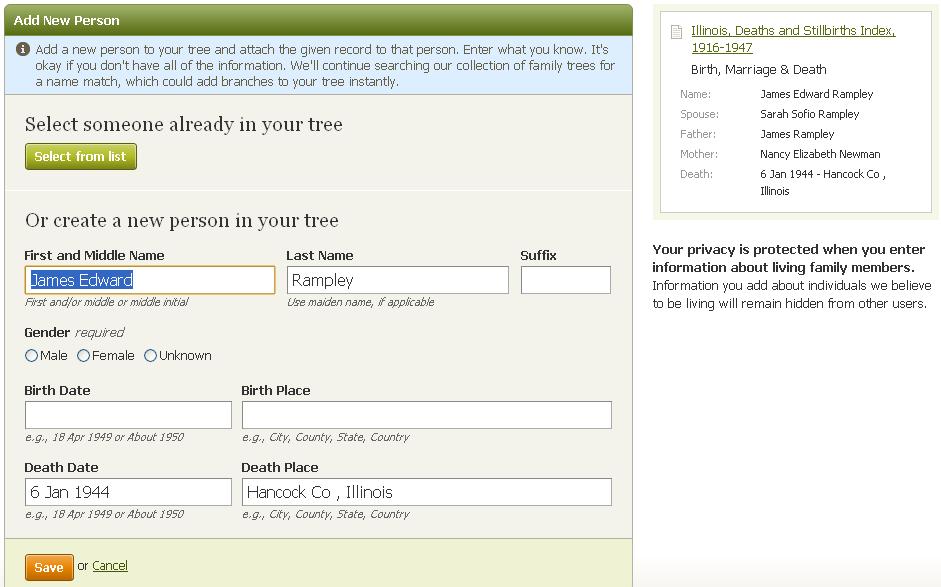Open the Illinois, Deaths and Stillbirths Index link
Viewport: 941px width, 587px height.
coord(793,39)
